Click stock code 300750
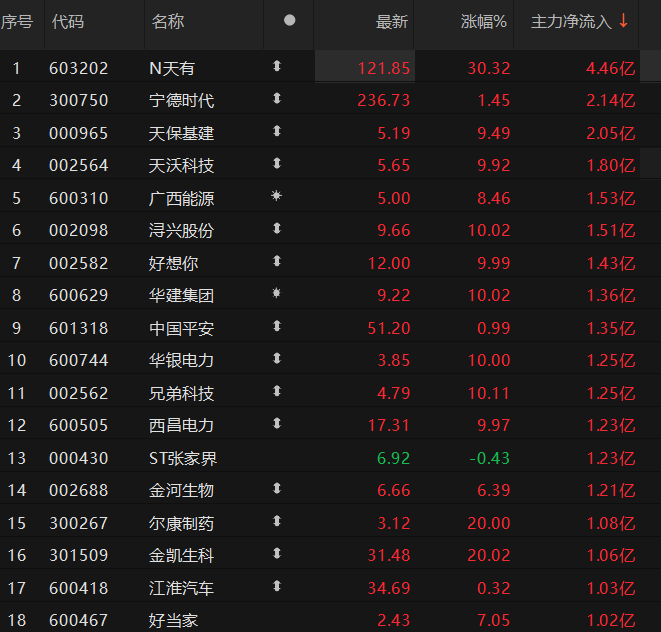 tap(79, 101)
